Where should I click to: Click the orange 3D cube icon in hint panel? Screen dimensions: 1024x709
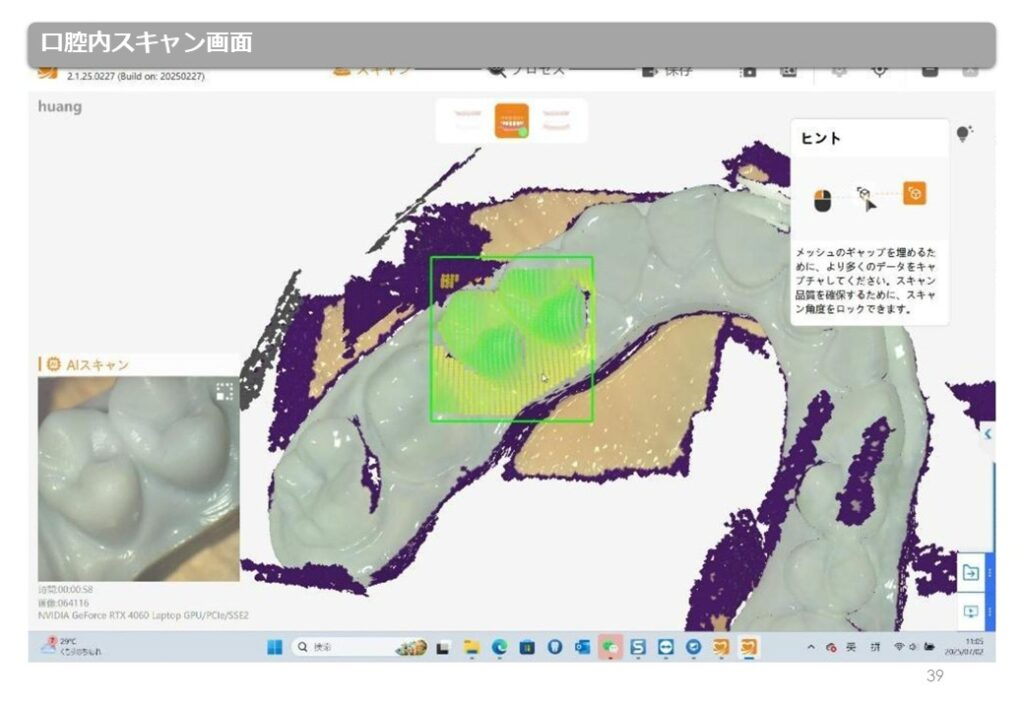point(914,193)
